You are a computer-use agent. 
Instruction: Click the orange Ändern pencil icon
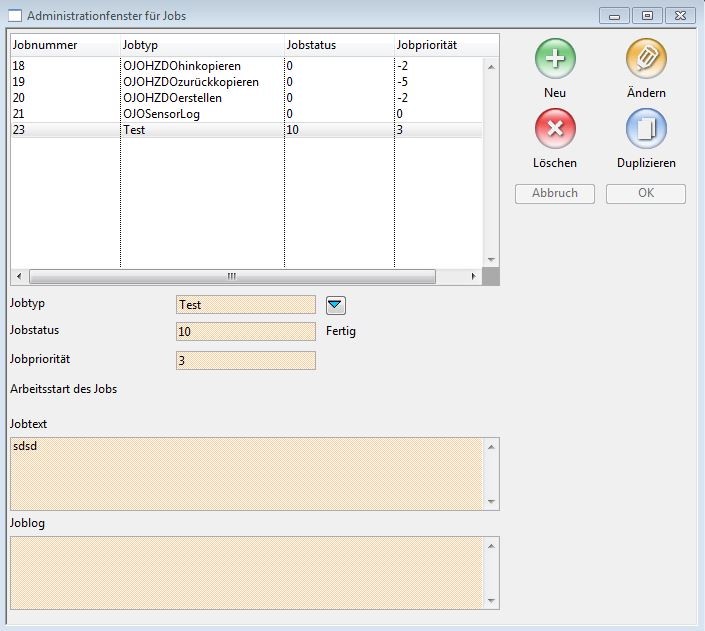[646, 59]
